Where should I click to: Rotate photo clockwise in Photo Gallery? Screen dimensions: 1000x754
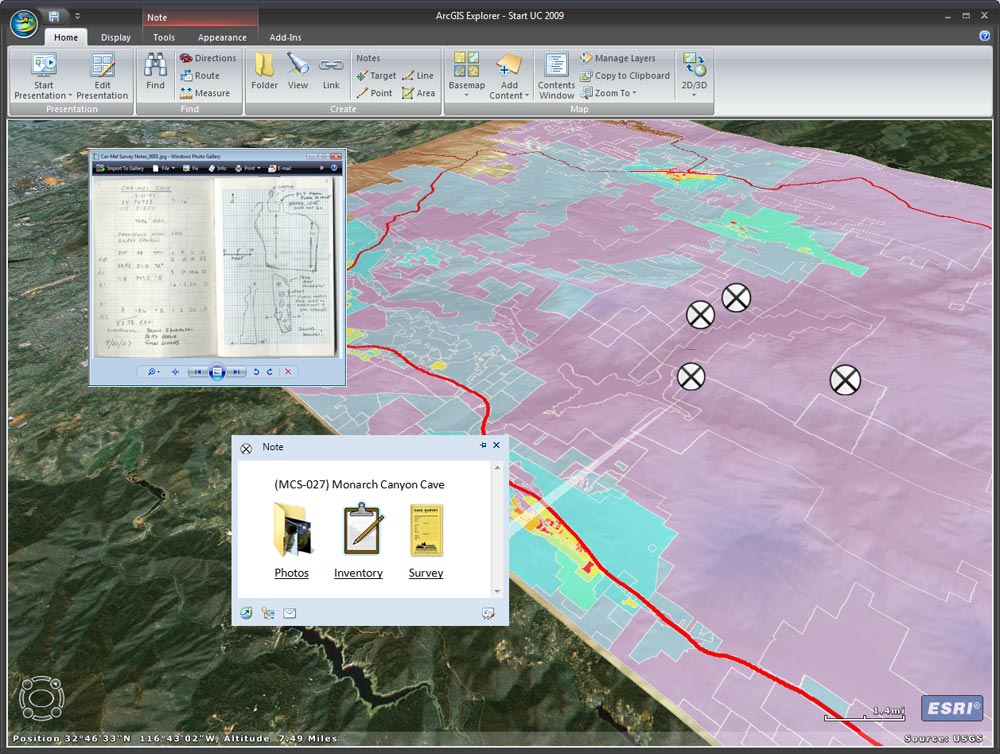tap(270, 372)
